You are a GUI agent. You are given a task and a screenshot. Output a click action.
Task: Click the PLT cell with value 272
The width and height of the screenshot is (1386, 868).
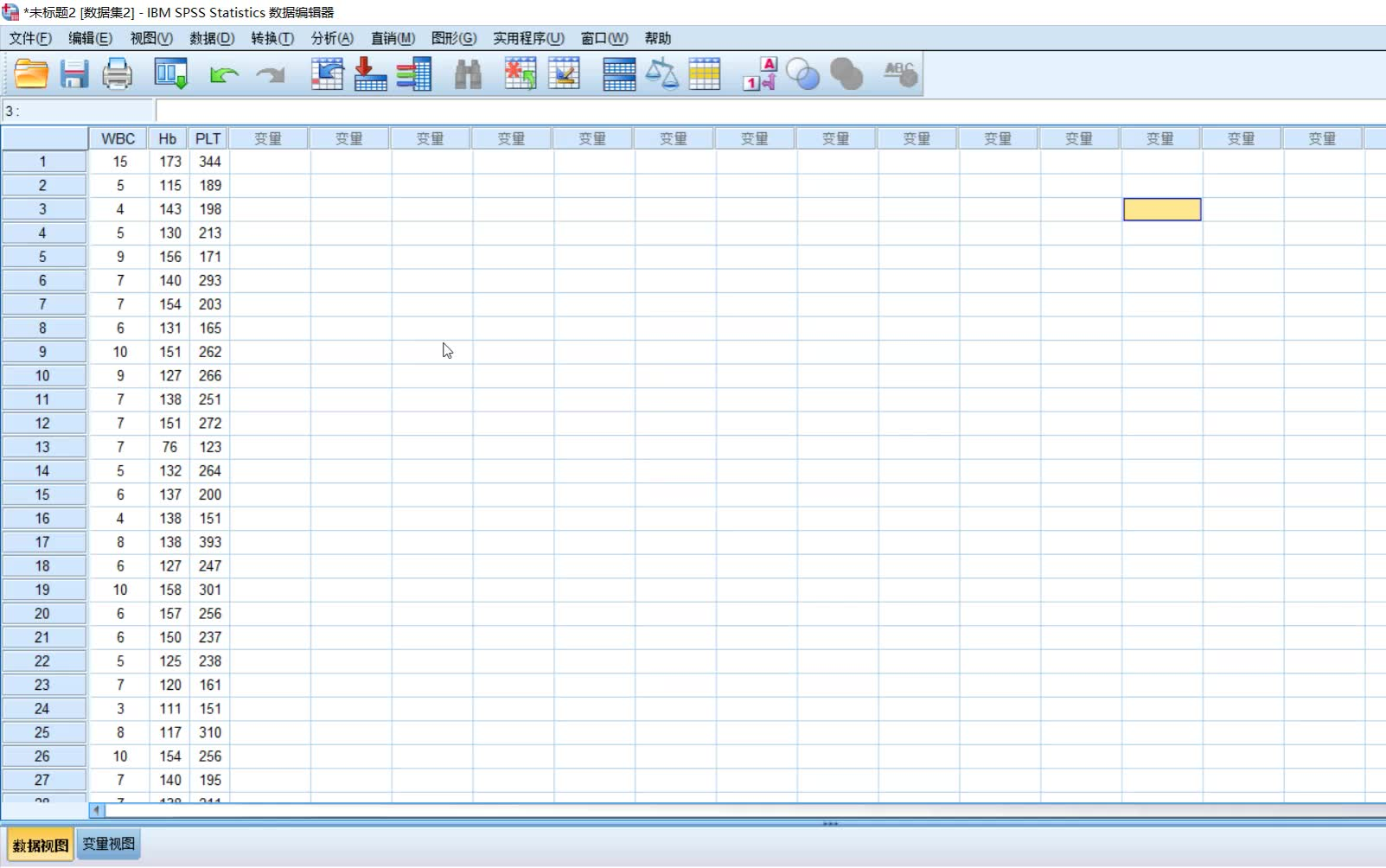(208, 424)
